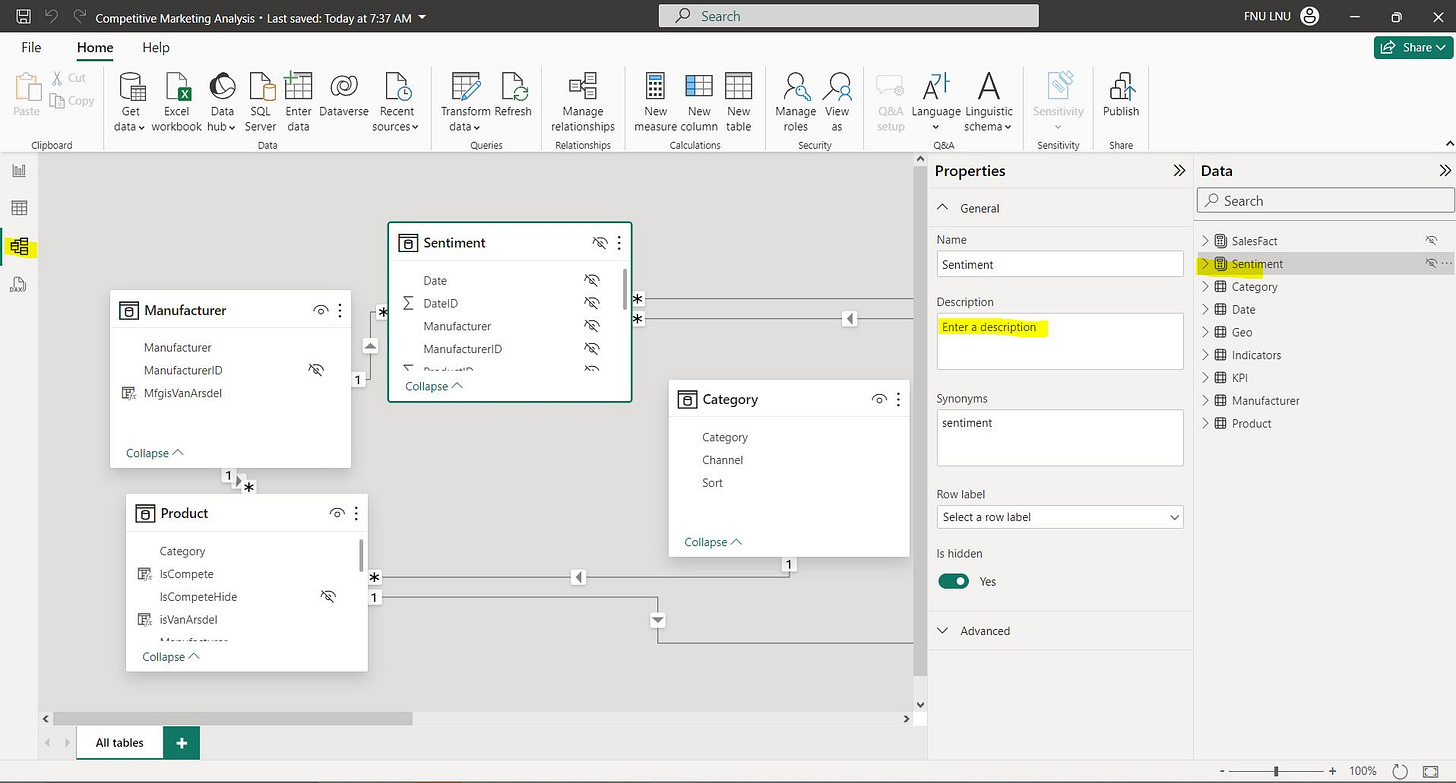The height and width of the screenshot is (783, 1456).
Task: Connect to SQL Server
Action: [x=261, y=102]
